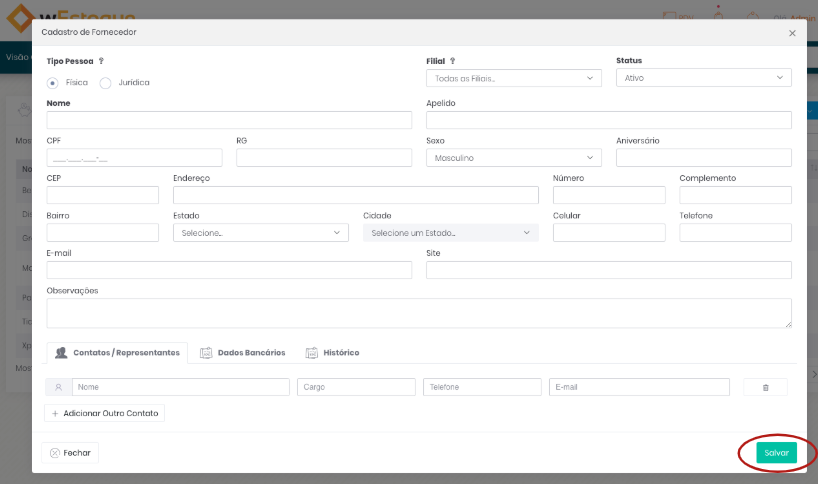Viewport: 818px width, 484px height.
Task: Switch to the Contatos / Representantes tab
Action: coord(117,353)
